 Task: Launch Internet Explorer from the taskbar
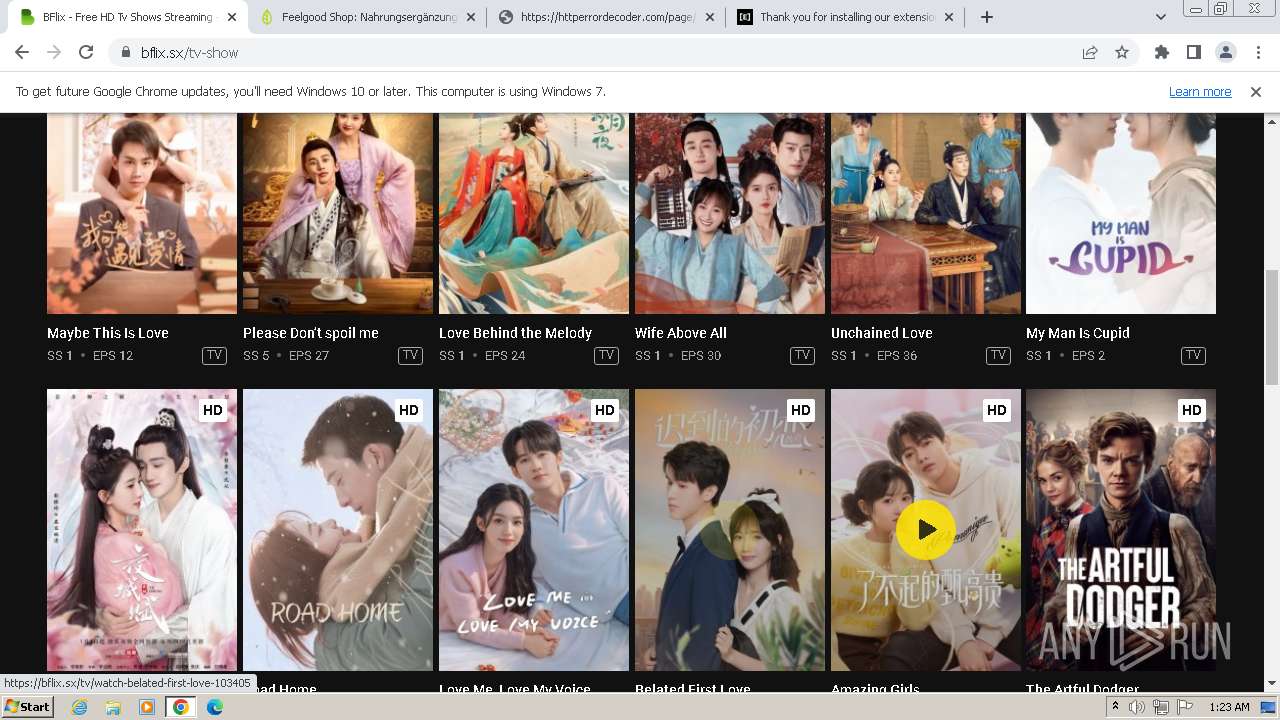[80, 707]
